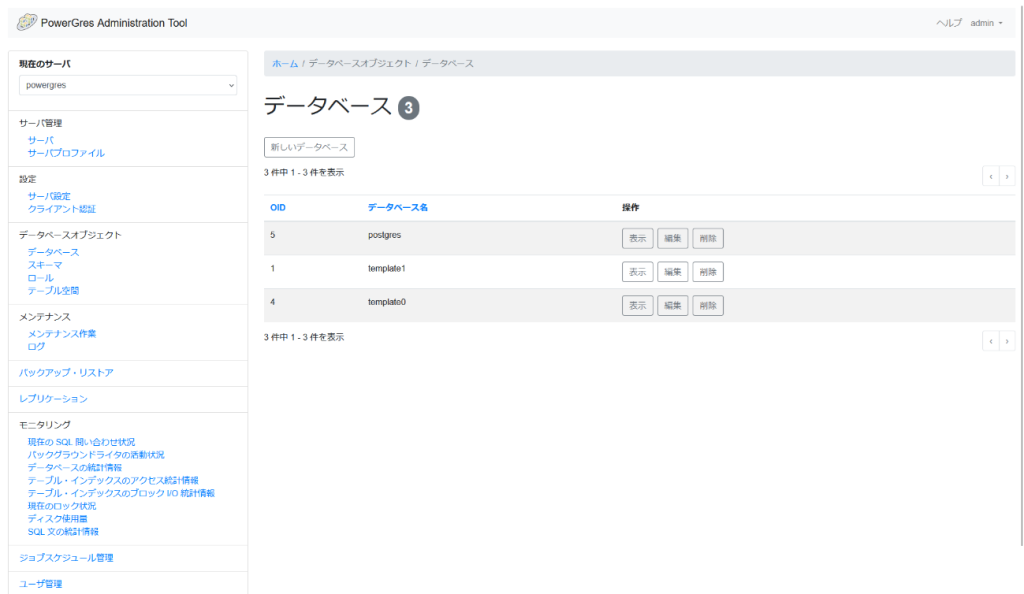Open テーブル・インデックスのブロック I/O 統計情報 link
The width and height of the screenshot is (1024, 594).
[121, 493]
